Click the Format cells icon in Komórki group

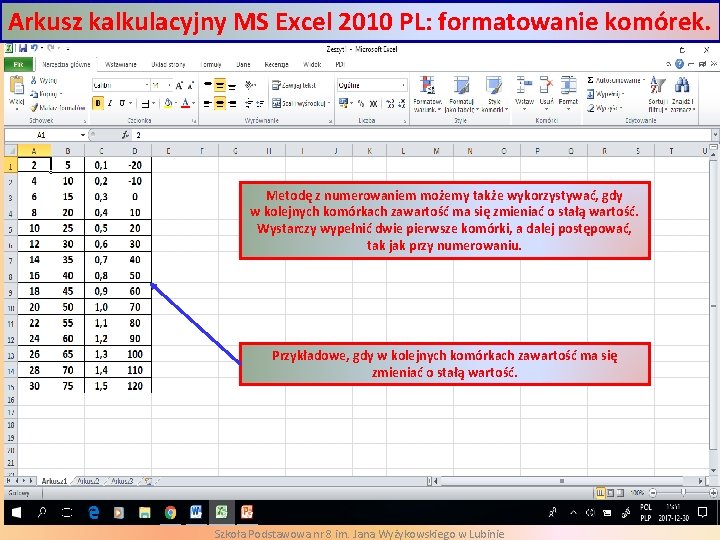(x=568, y=85)
